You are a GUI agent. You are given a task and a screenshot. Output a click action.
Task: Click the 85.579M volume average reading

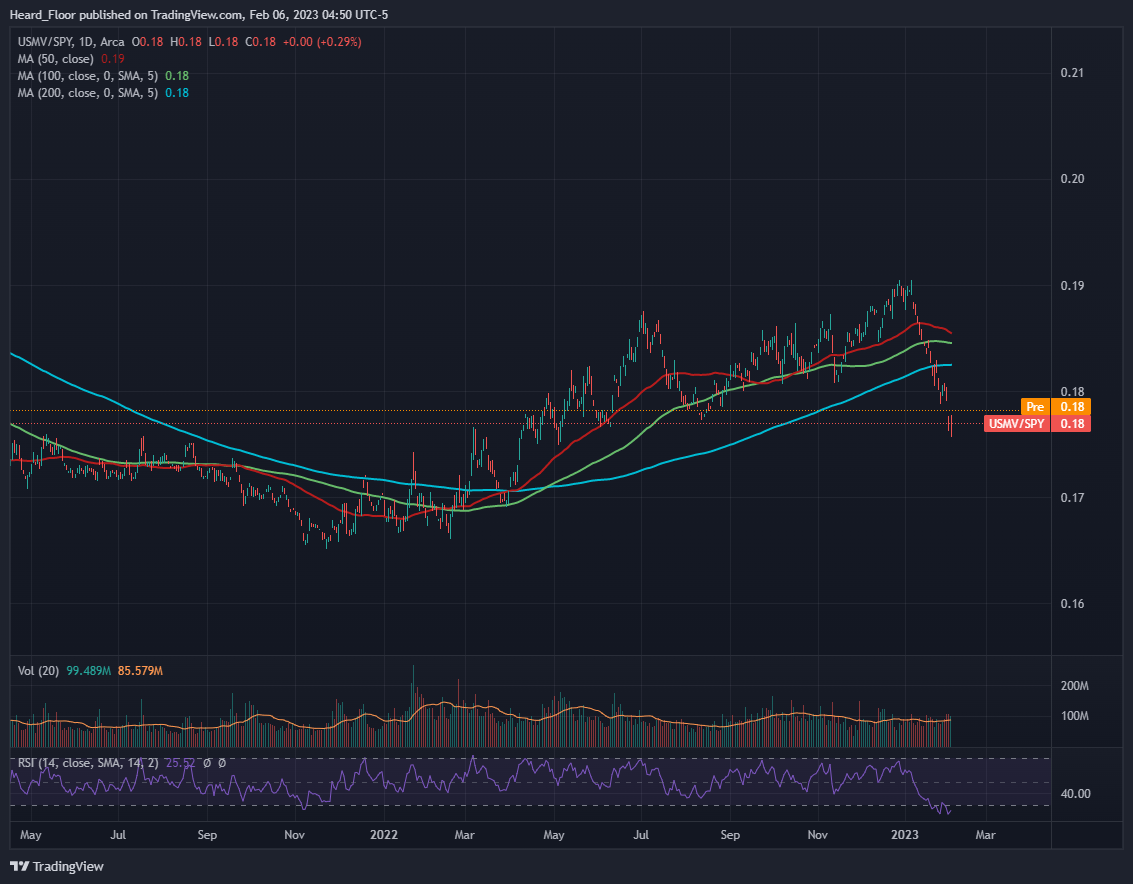click(140, 671)
